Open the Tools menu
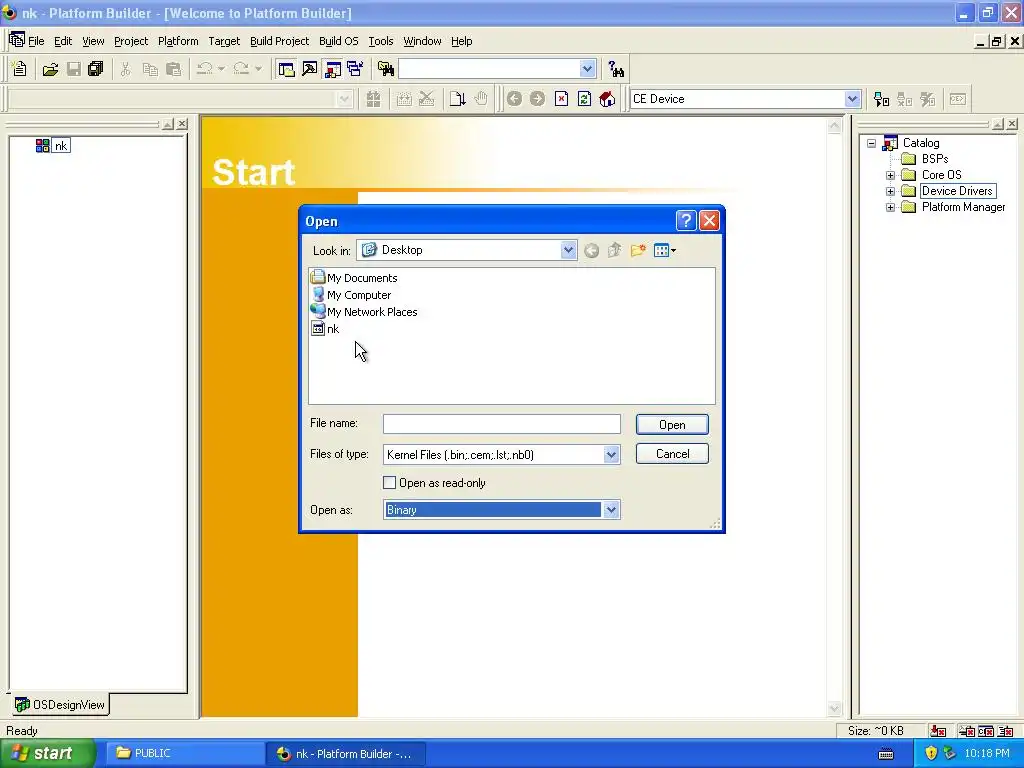 click(x=381, y=41)
